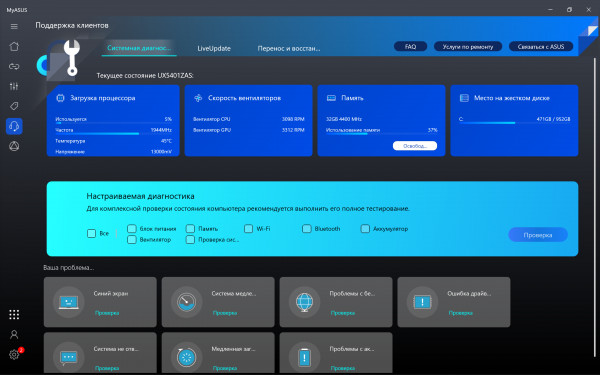
Task: Open Customization sliders icon in sidebar
Action: (x=14, y=86)
